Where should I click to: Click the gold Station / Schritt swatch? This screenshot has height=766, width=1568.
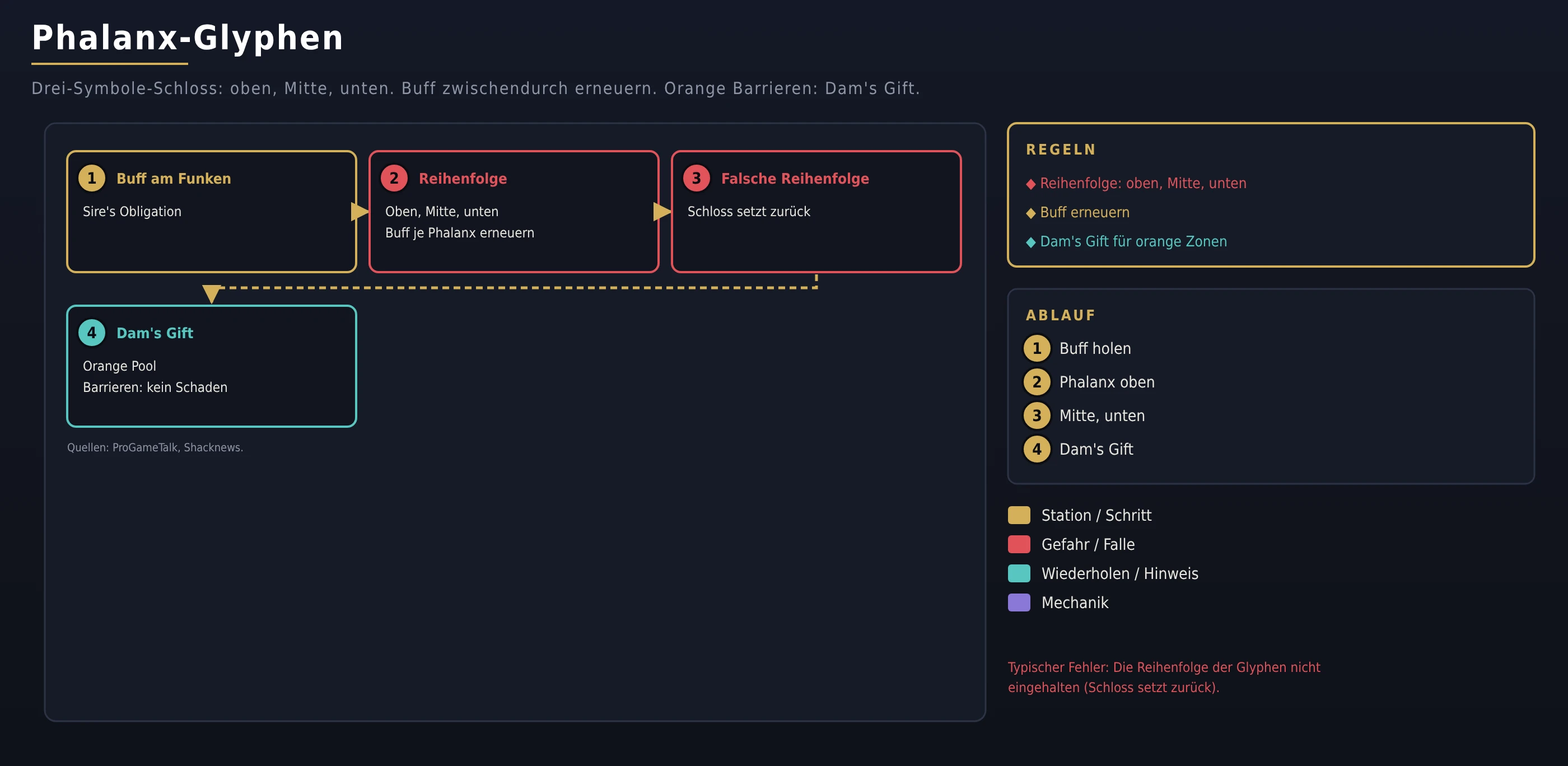pos(1019,515)
